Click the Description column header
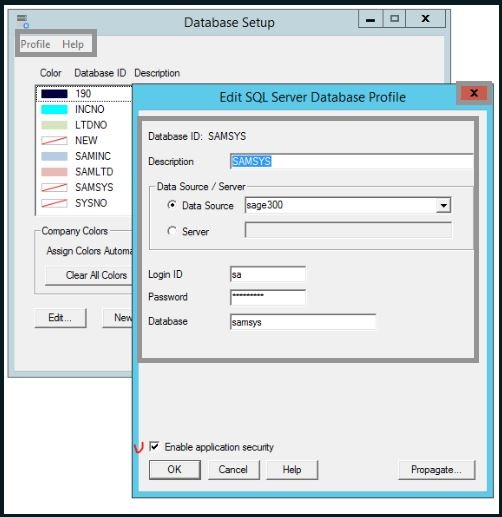502x517 pixels. point(157,73)
